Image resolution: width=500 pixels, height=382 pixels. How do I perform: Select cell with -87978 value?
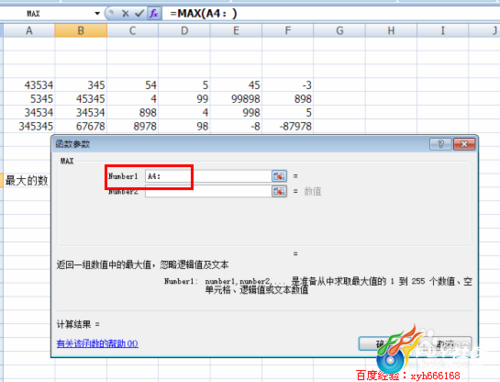tap(288, 126)
